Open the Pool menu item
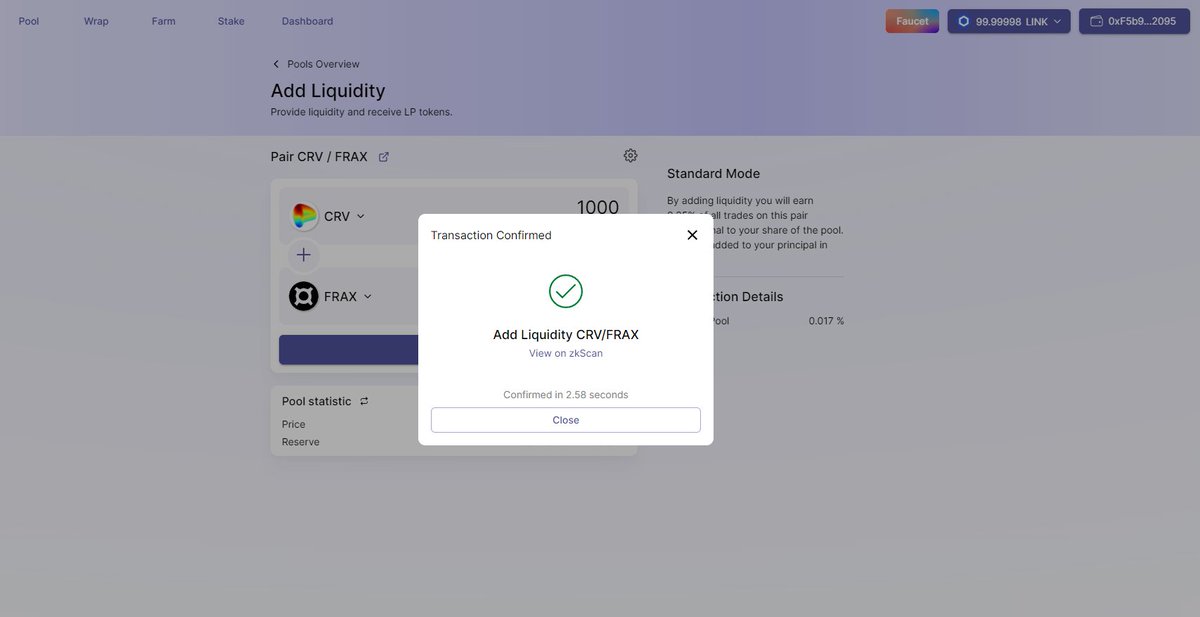This screenshot has width=1200, height=617. 29,21
